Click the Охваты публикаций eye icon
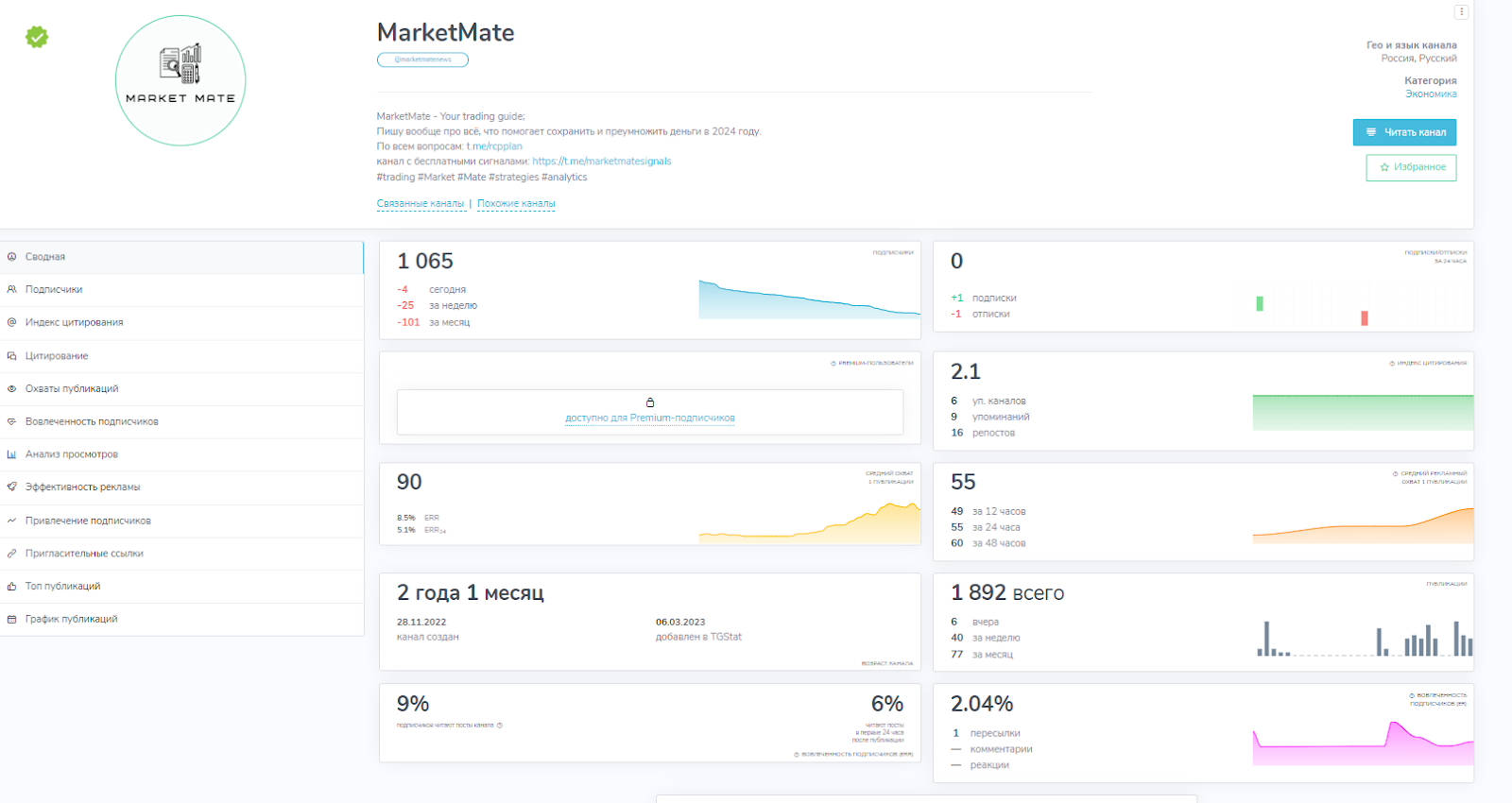 click(11, 389)
